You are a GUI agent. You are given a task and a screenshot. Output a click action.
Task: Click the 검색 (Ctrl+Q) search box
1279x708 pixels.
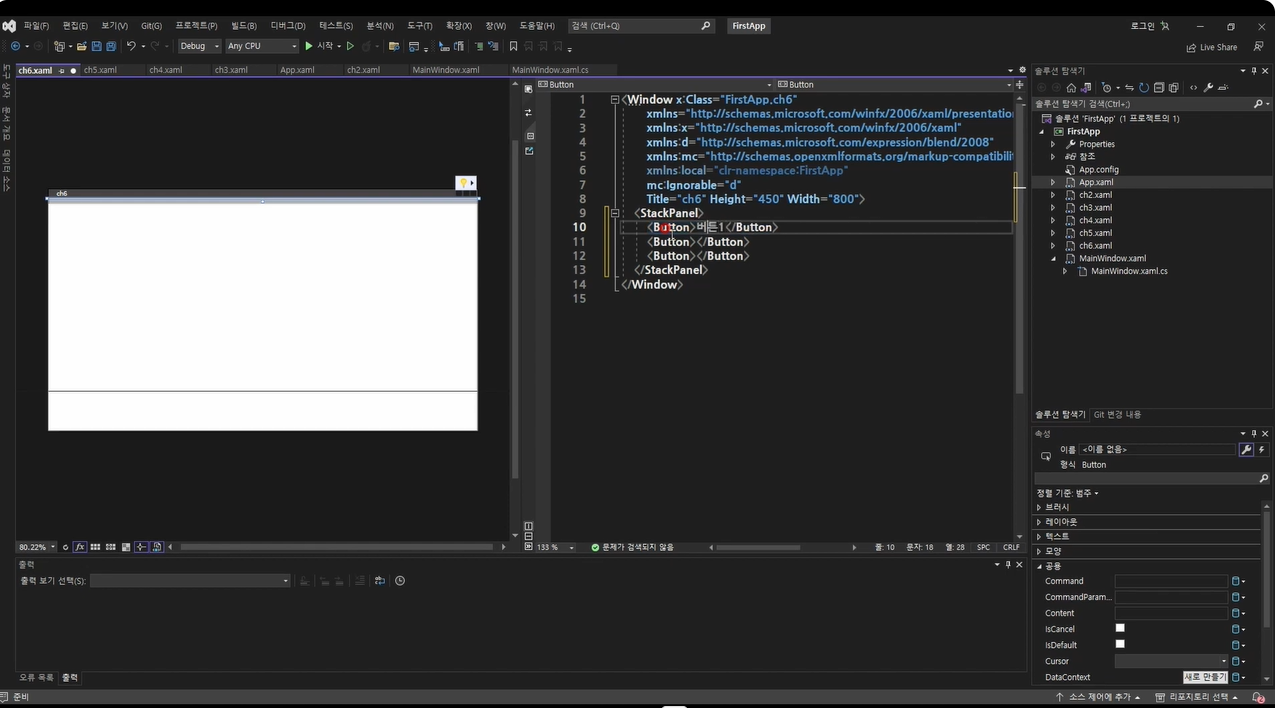[x=641, y=26]
